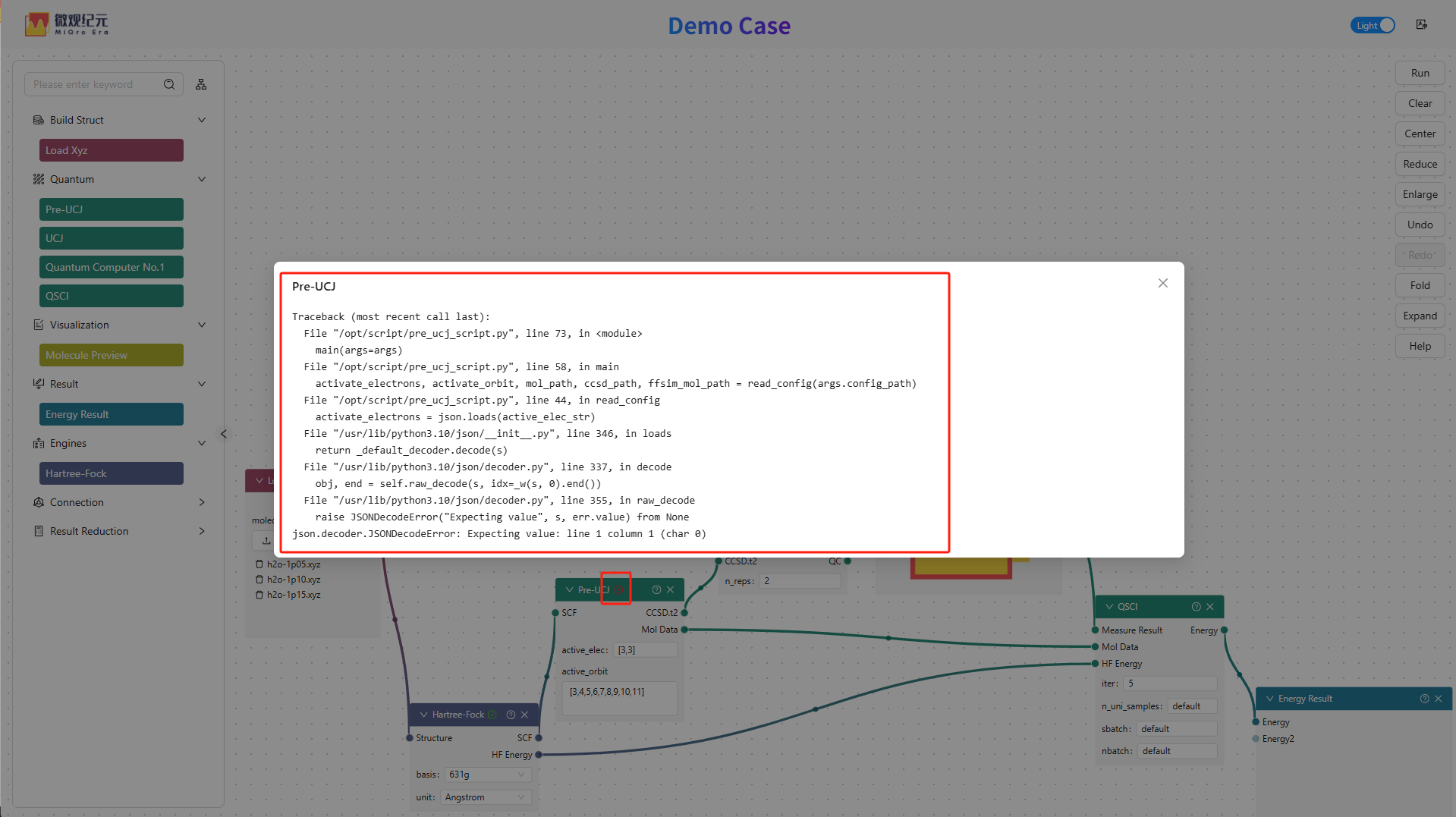
Task: Select the Energy Result sidebar block
Action: (x=112, y=414)
